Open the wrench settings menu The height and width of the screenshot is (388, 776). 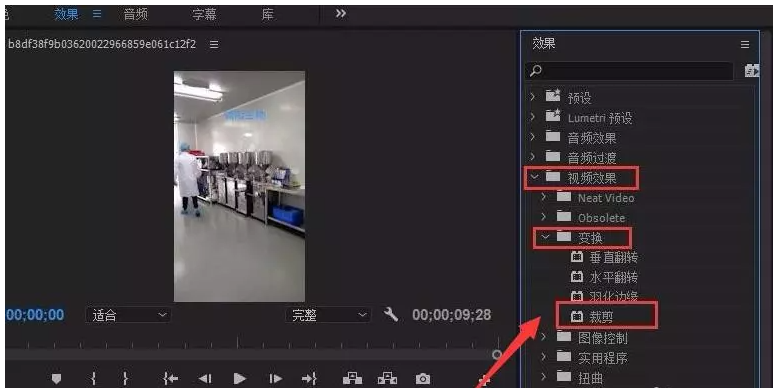pos(391,314)
